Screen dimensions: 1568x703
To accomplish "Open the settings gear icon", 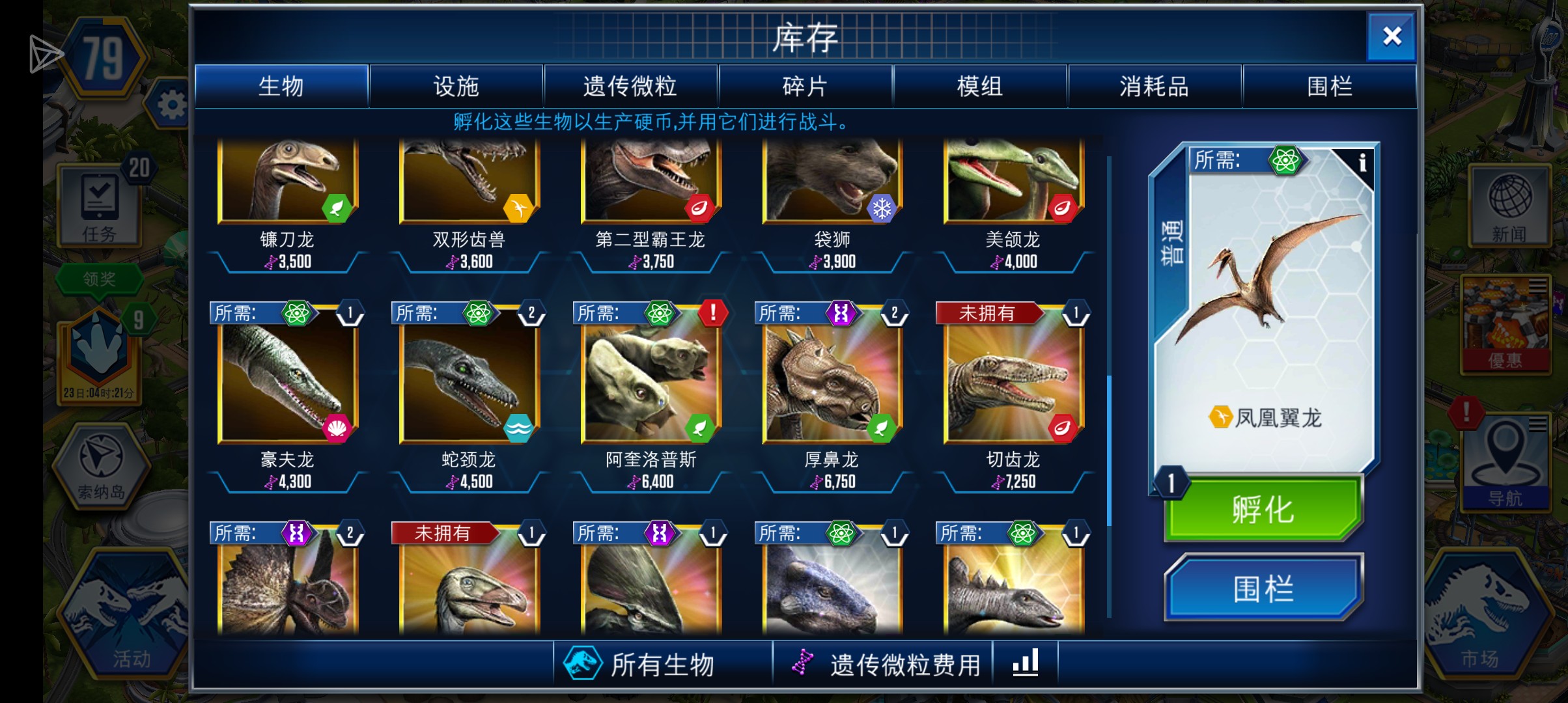I will 172,105.
